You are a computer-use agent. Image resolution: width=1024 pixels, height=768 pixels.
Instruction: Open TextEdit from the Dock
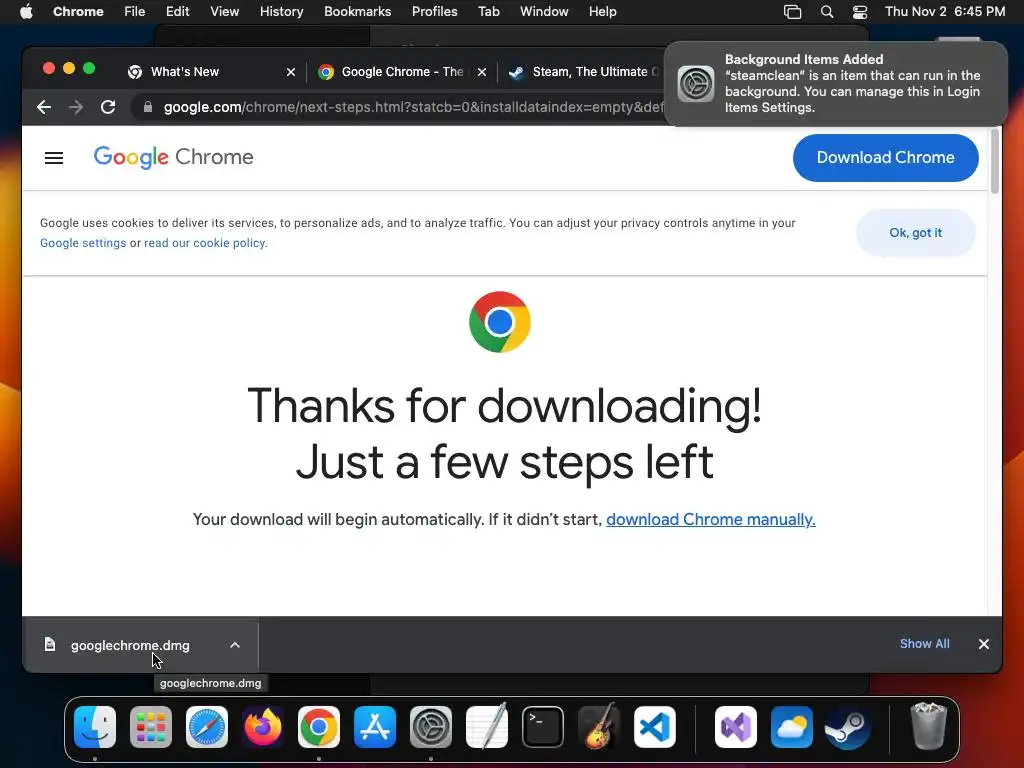[x=487, y=726]
